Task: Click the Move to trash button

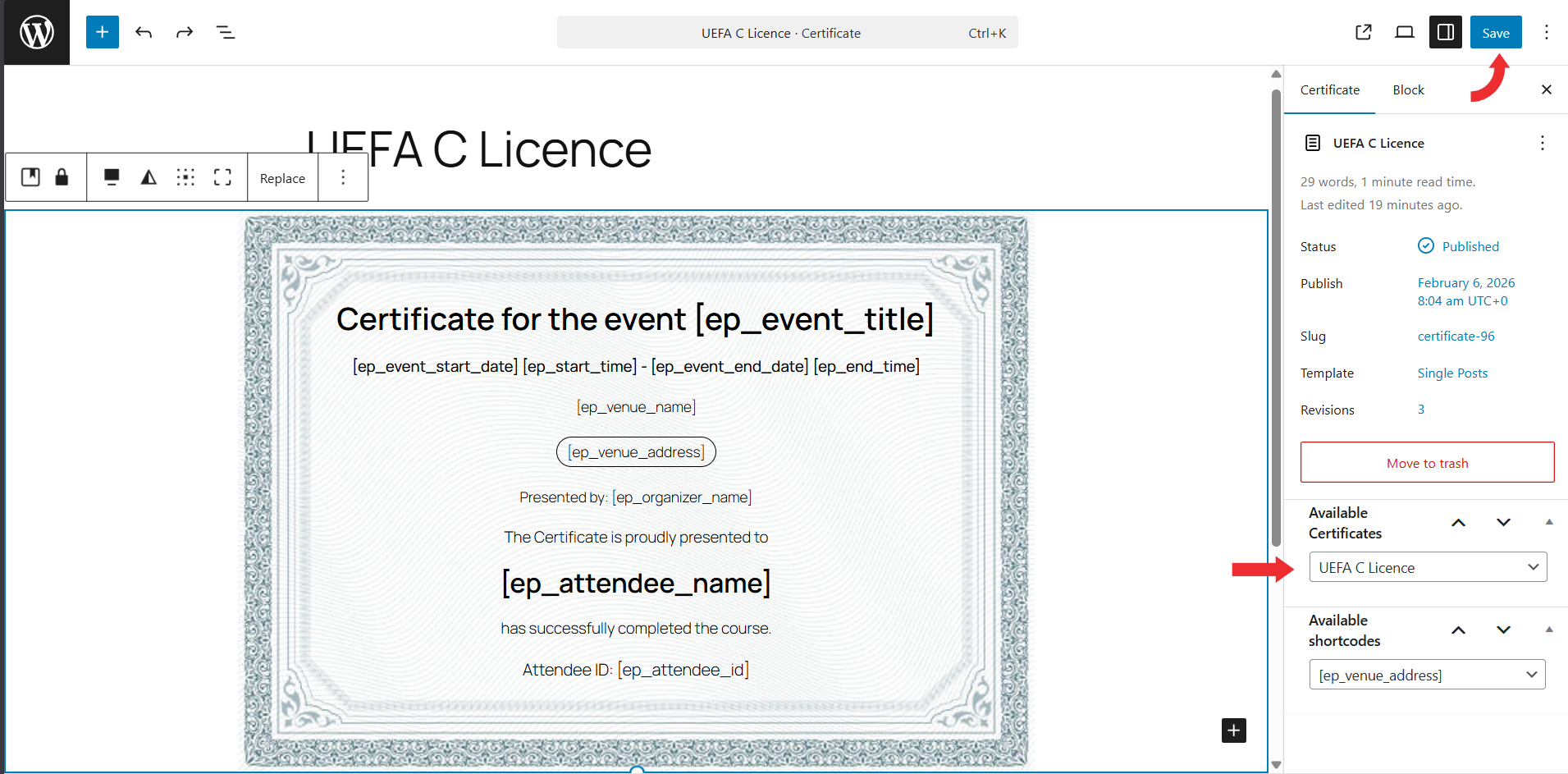Action: 1427,463
